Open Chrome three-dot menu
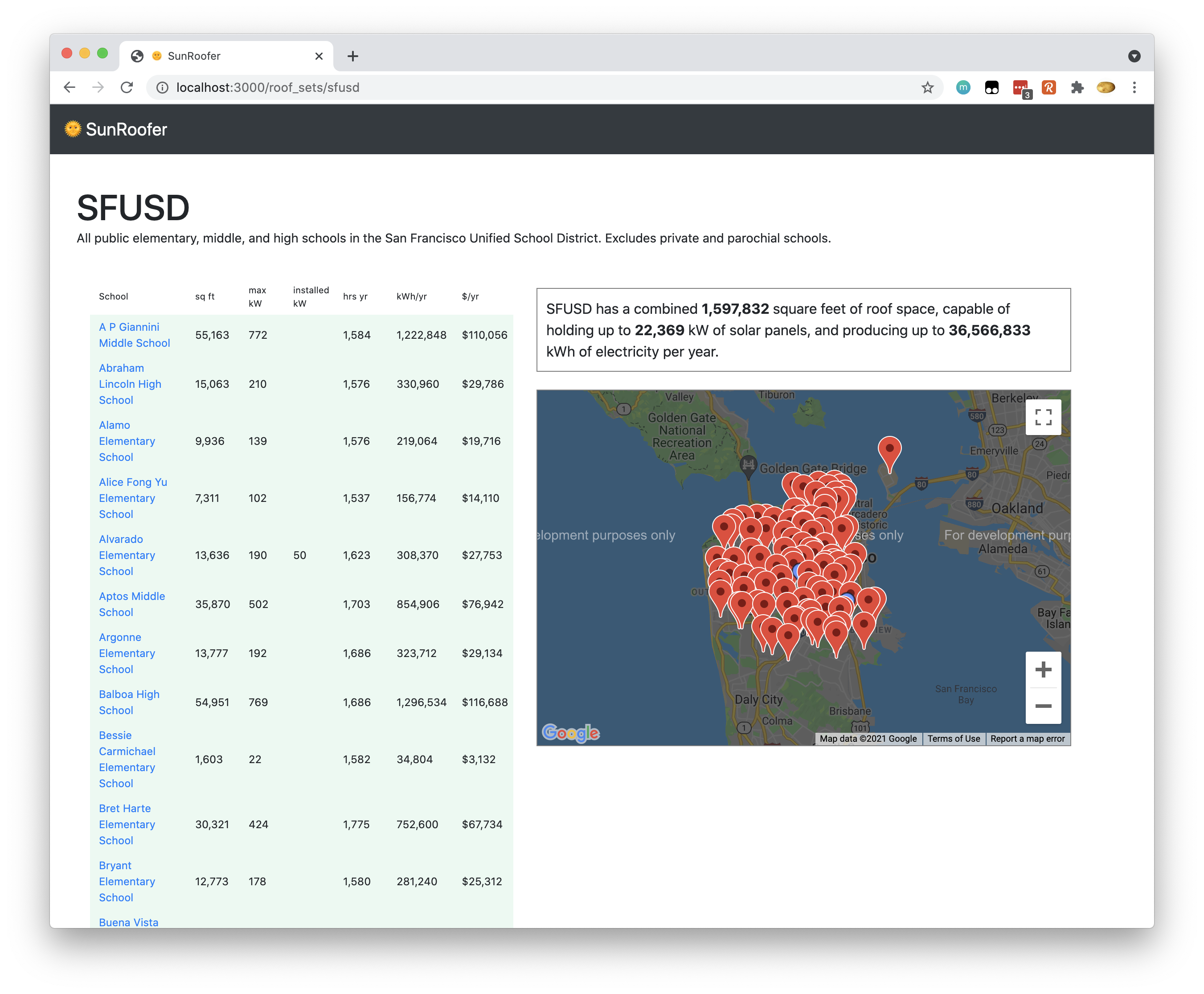The image size is (1204, 994). click(1134, 88)
